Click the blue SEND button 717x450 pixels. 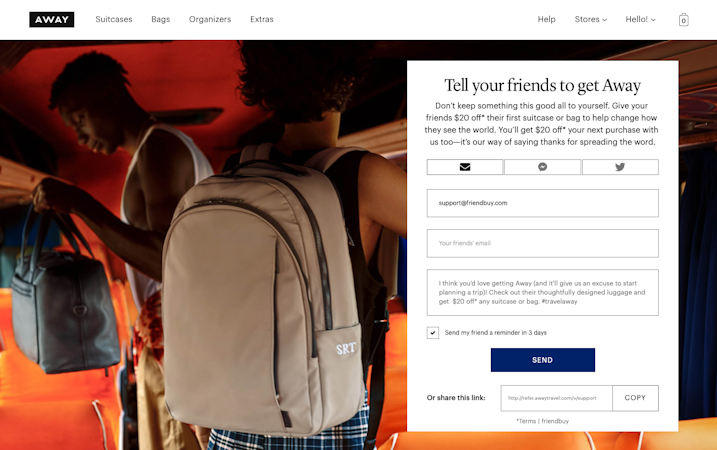(543, 360)
